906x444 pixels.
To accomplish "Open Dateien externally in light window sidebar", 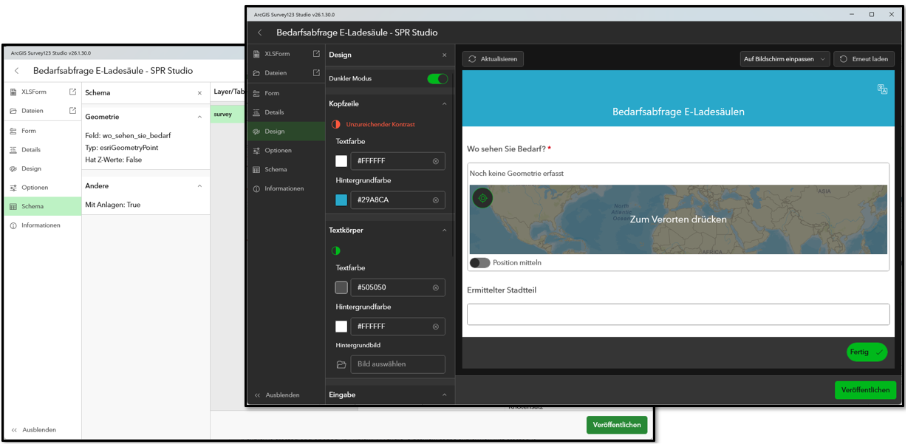I will [x=72, y=110].
